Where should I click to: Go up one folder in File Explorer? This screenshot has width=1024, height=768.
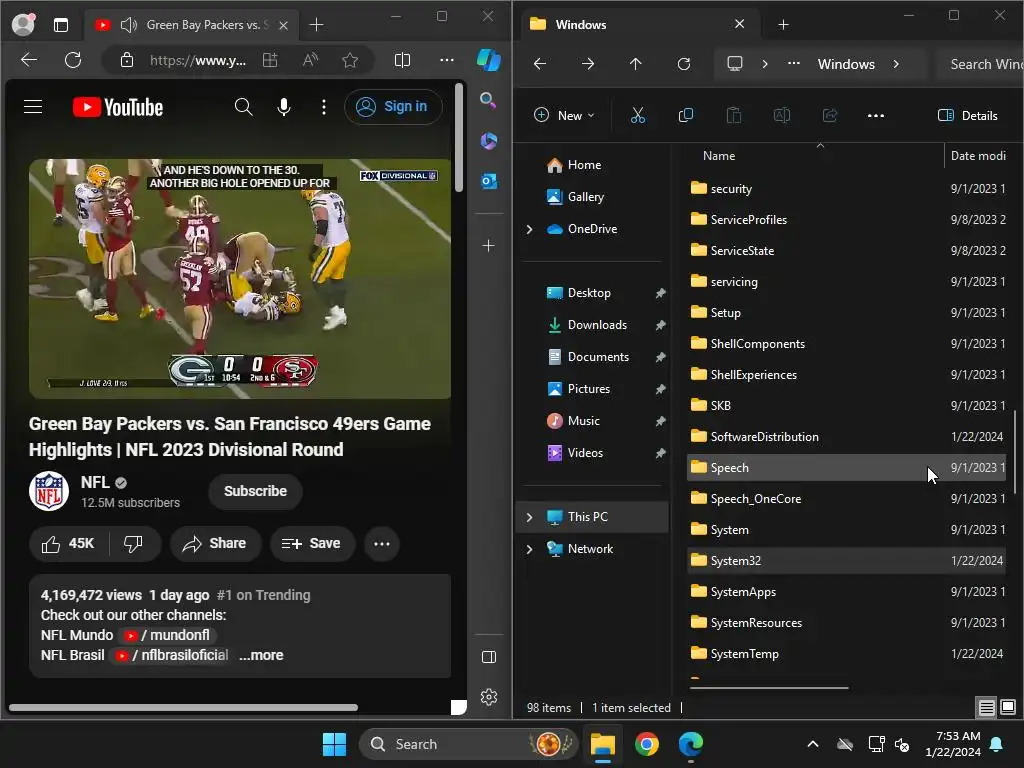(x=635, y=63)
